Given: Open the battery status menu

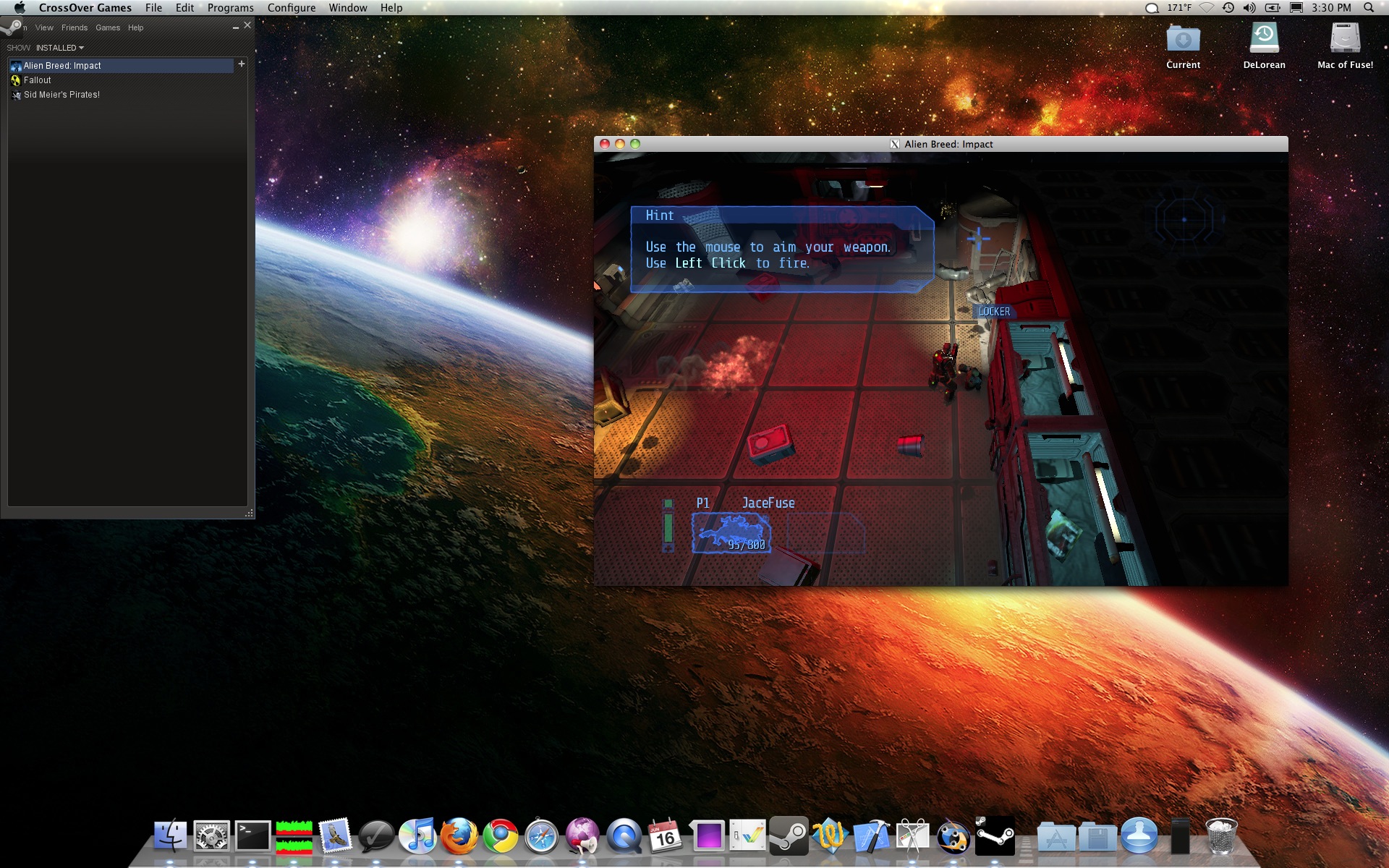Looking at the screenshot, I should coord(1273,8).
